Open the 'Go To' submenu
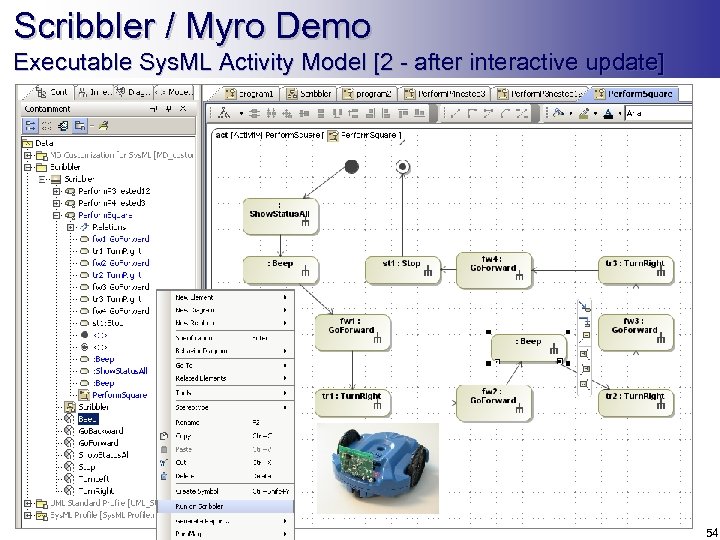This screenshot has height=540, width=720. 225,366
